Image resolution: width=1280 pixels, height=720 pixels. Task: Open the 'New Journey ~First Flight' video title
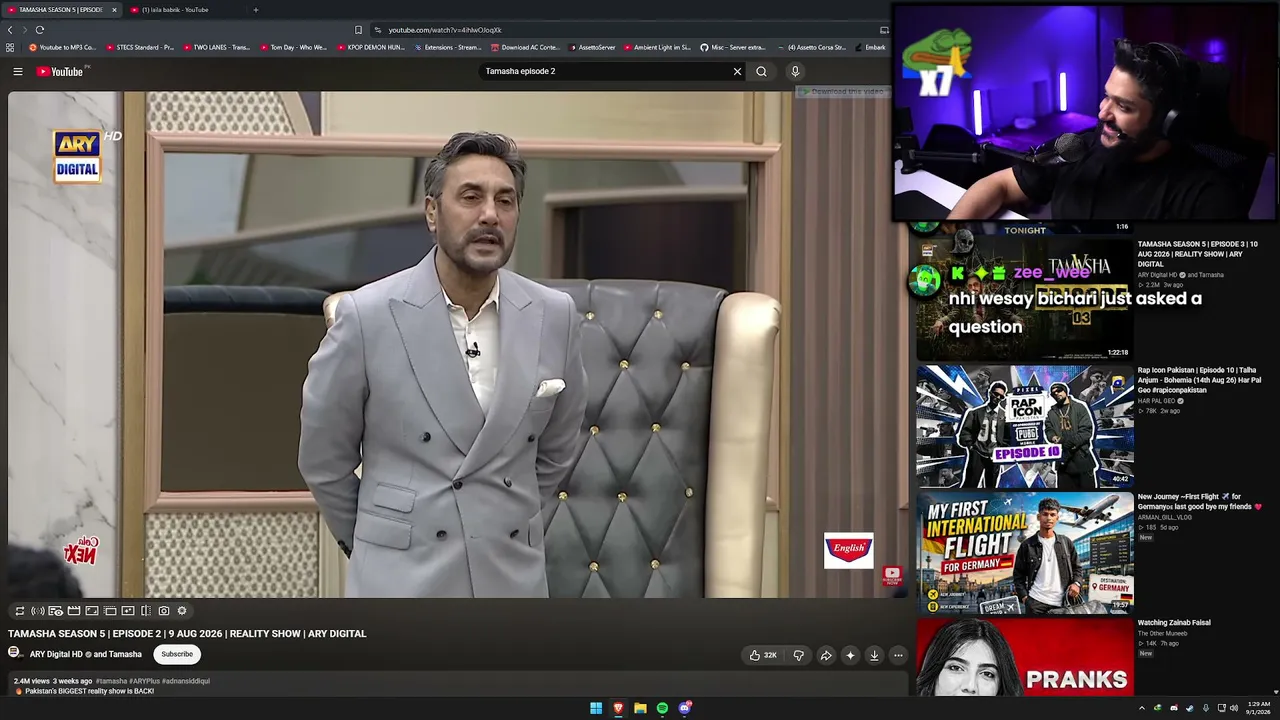tap(1200, 502)
